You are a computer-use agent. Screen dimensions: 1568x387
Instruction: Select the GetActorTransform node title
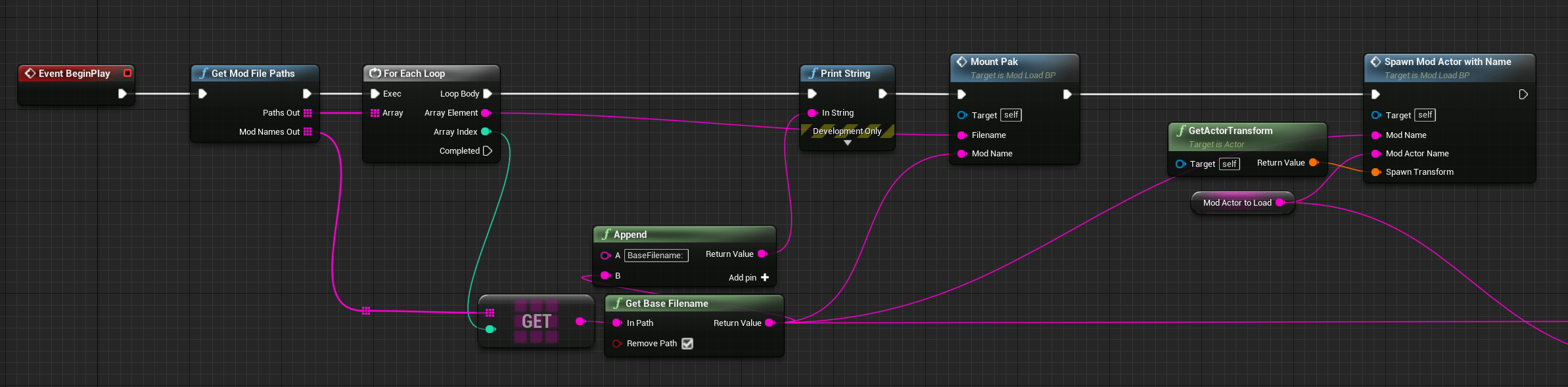tap(1231, 131)
